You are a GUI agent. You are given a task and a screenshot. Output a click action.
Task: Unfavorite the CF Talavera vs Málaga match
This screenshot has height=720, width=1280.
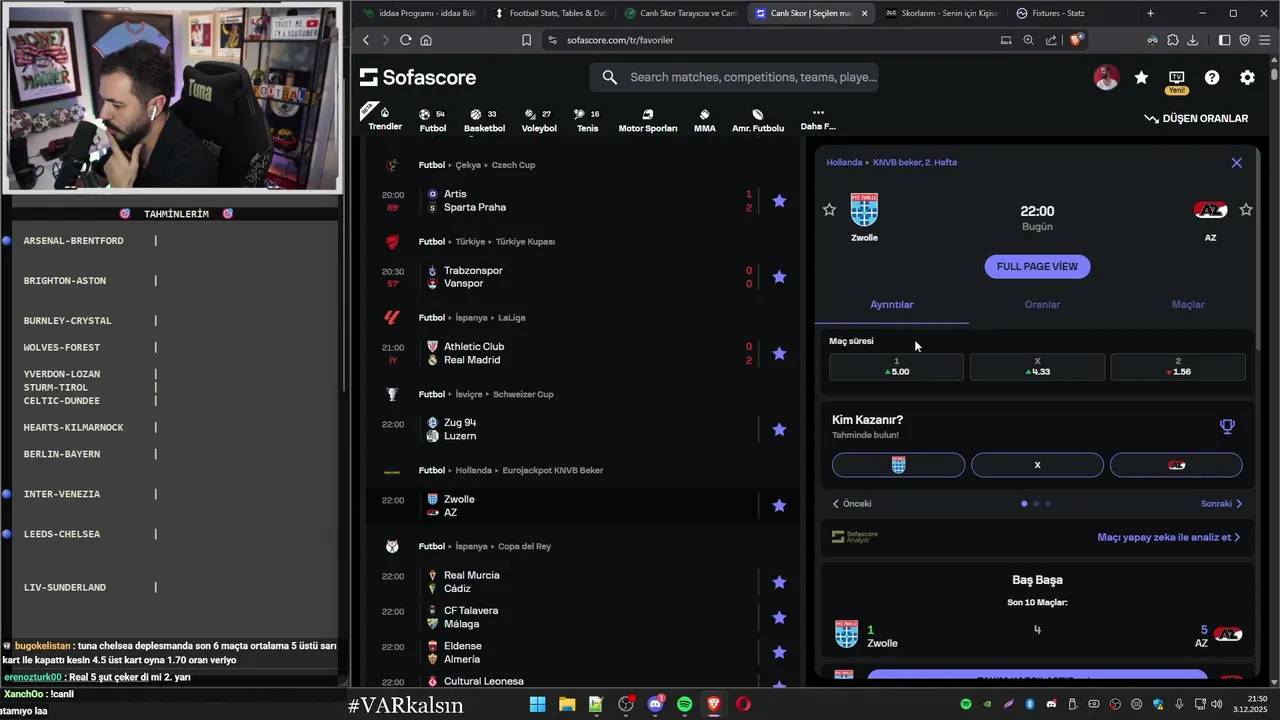tap(779, 617)
